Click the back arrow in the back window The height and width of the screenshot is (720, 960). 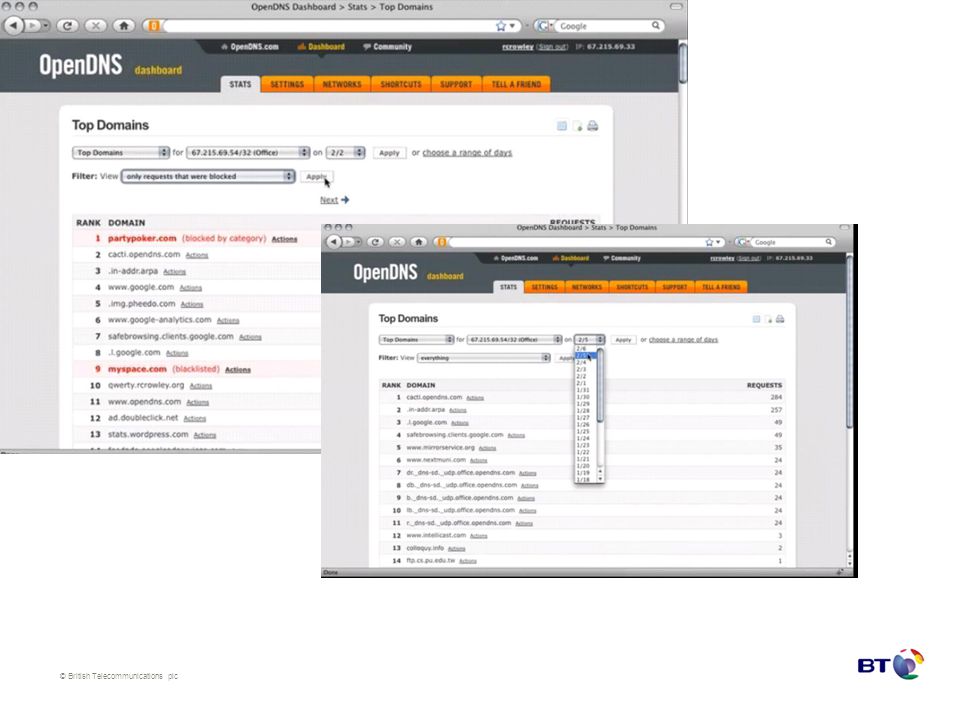tap(14, 26)
